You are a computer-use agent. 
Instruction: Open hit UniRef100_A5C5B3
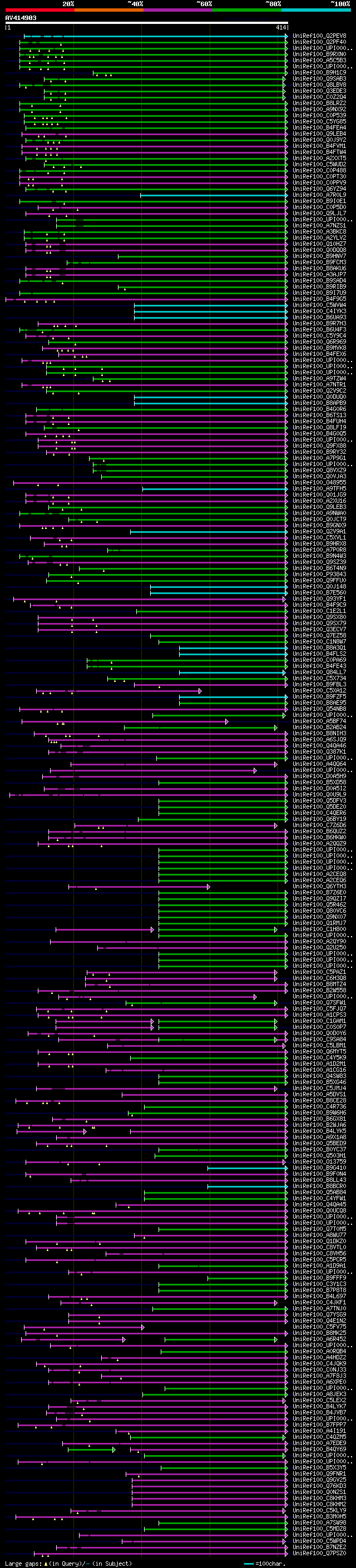tap(319, 60)
